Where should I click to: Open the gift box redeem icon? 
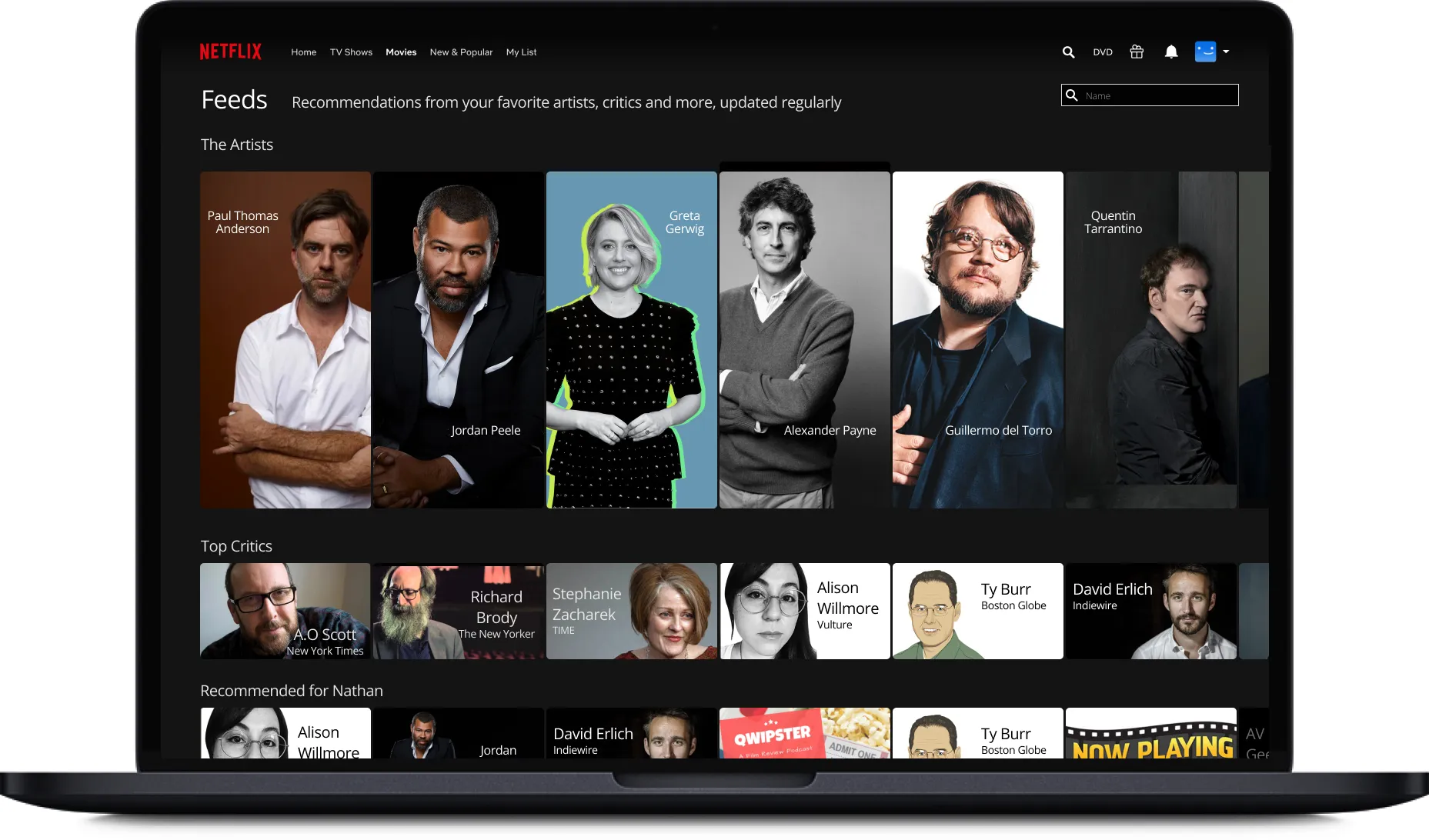click(x=1137, y=52)
